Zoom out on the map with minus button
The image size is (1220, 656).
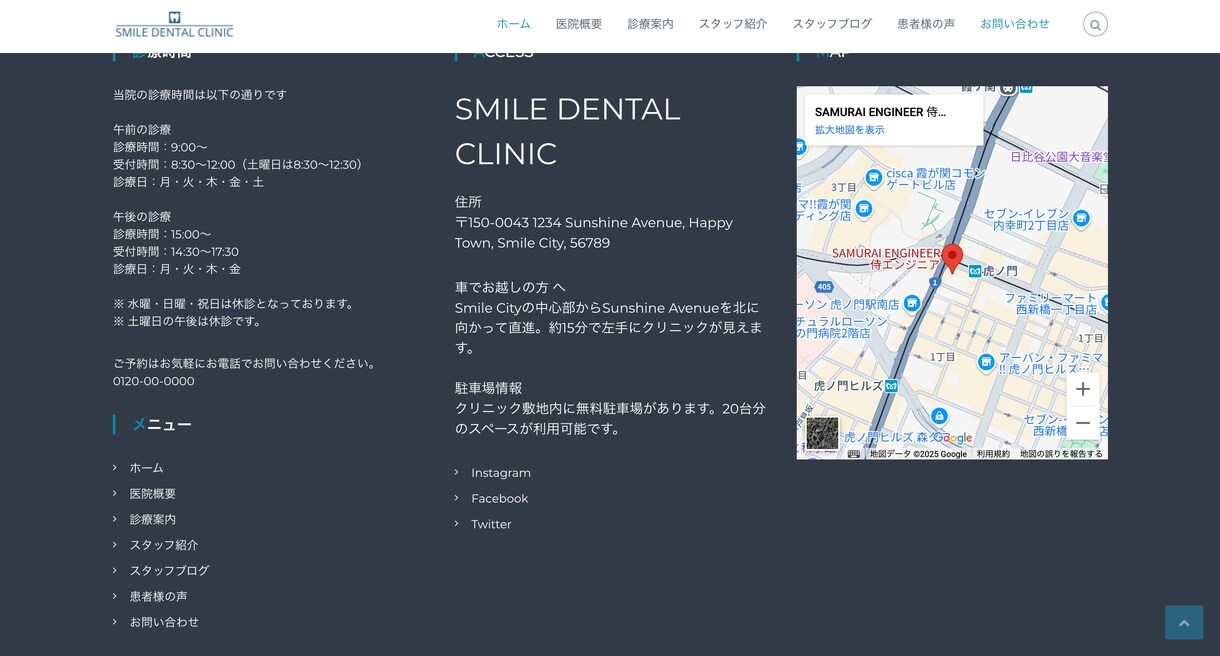pyautogui.click(x=1082, y=423)
